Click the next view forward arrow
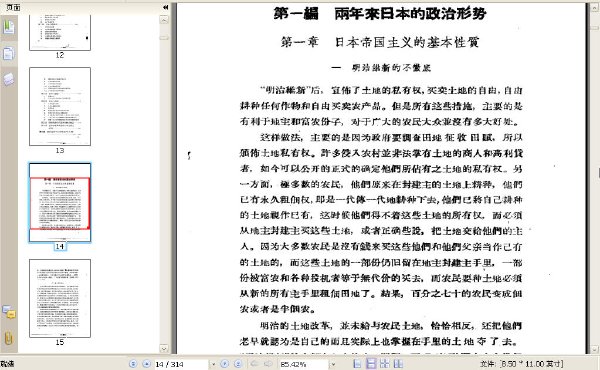 (x=269, y=364)
